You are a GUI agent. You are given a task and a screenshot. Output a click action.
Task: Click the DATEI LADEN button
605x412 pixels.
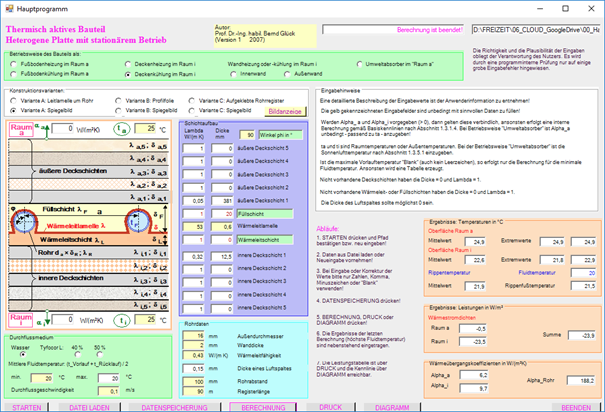pos(89,407)
